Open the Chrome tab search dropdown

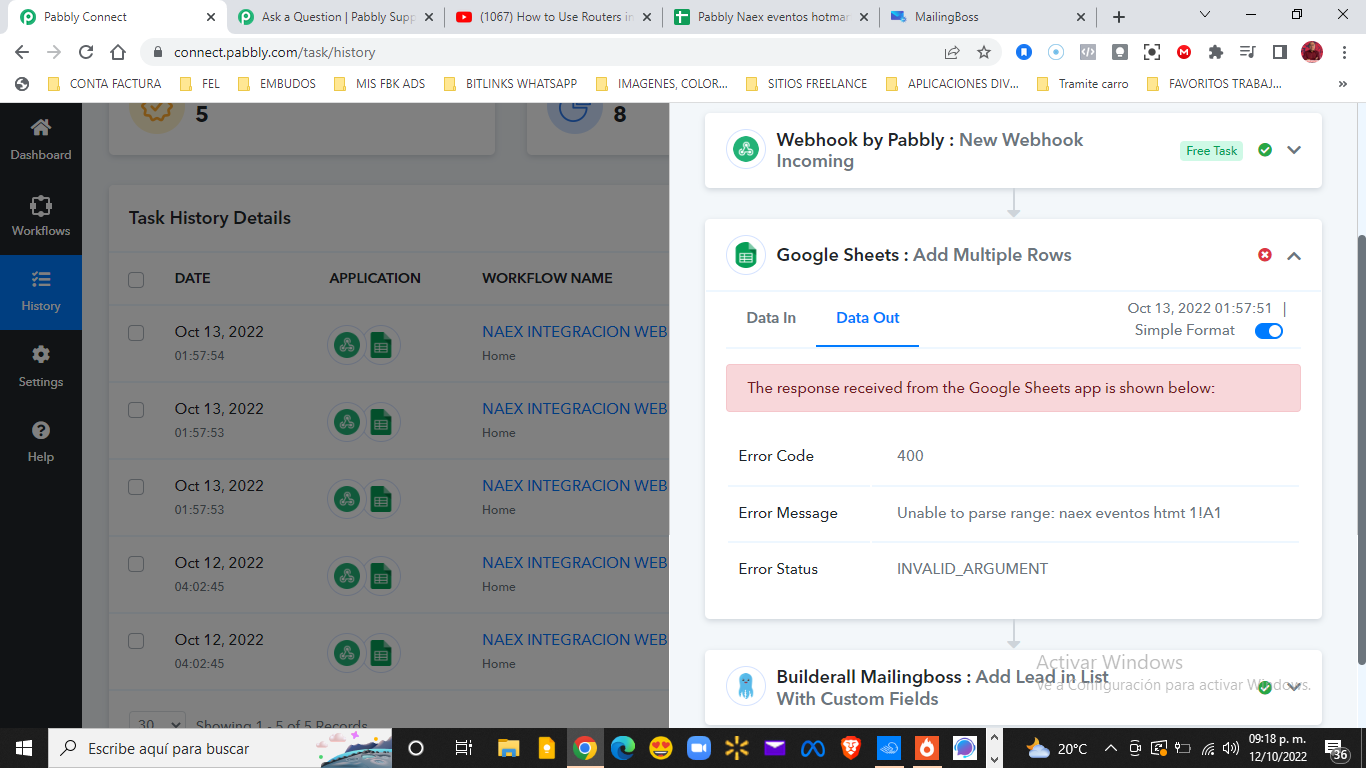coord(1204,16)
